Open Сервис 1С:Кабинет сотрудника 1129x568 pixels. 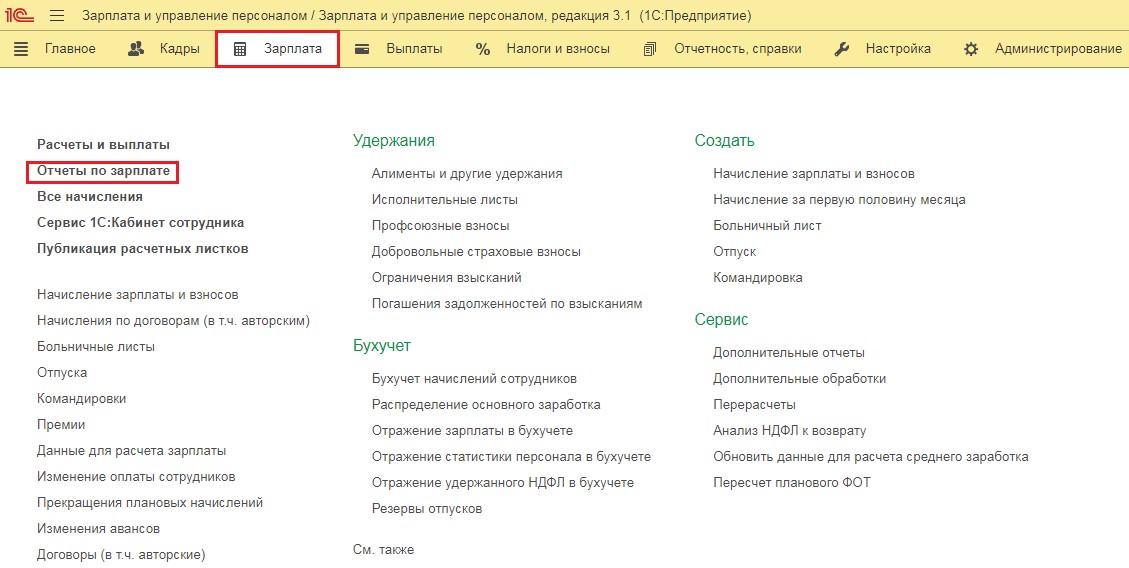[x=140, y=222]
